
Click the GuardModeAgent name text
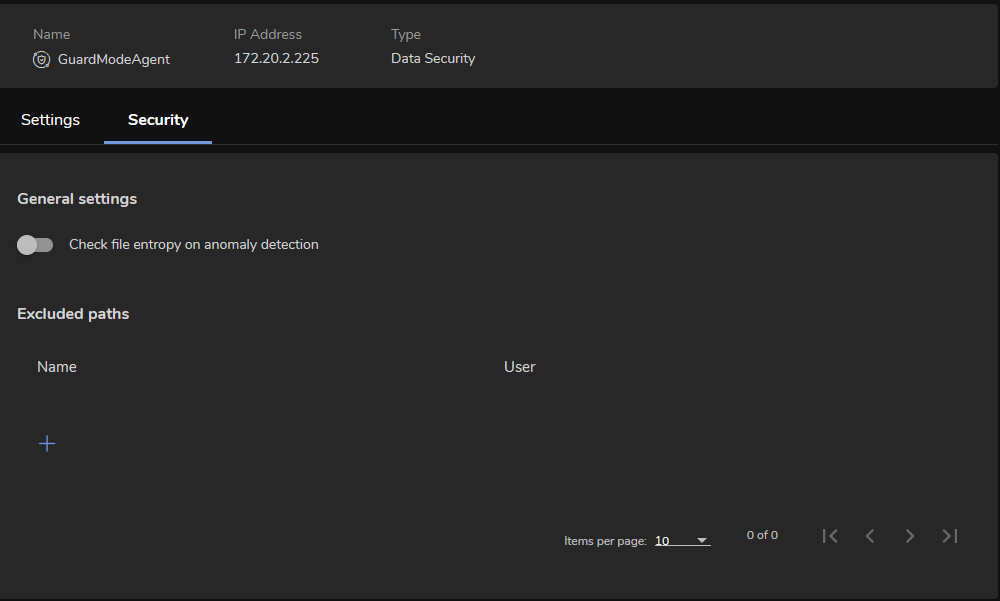coord(114,59)
